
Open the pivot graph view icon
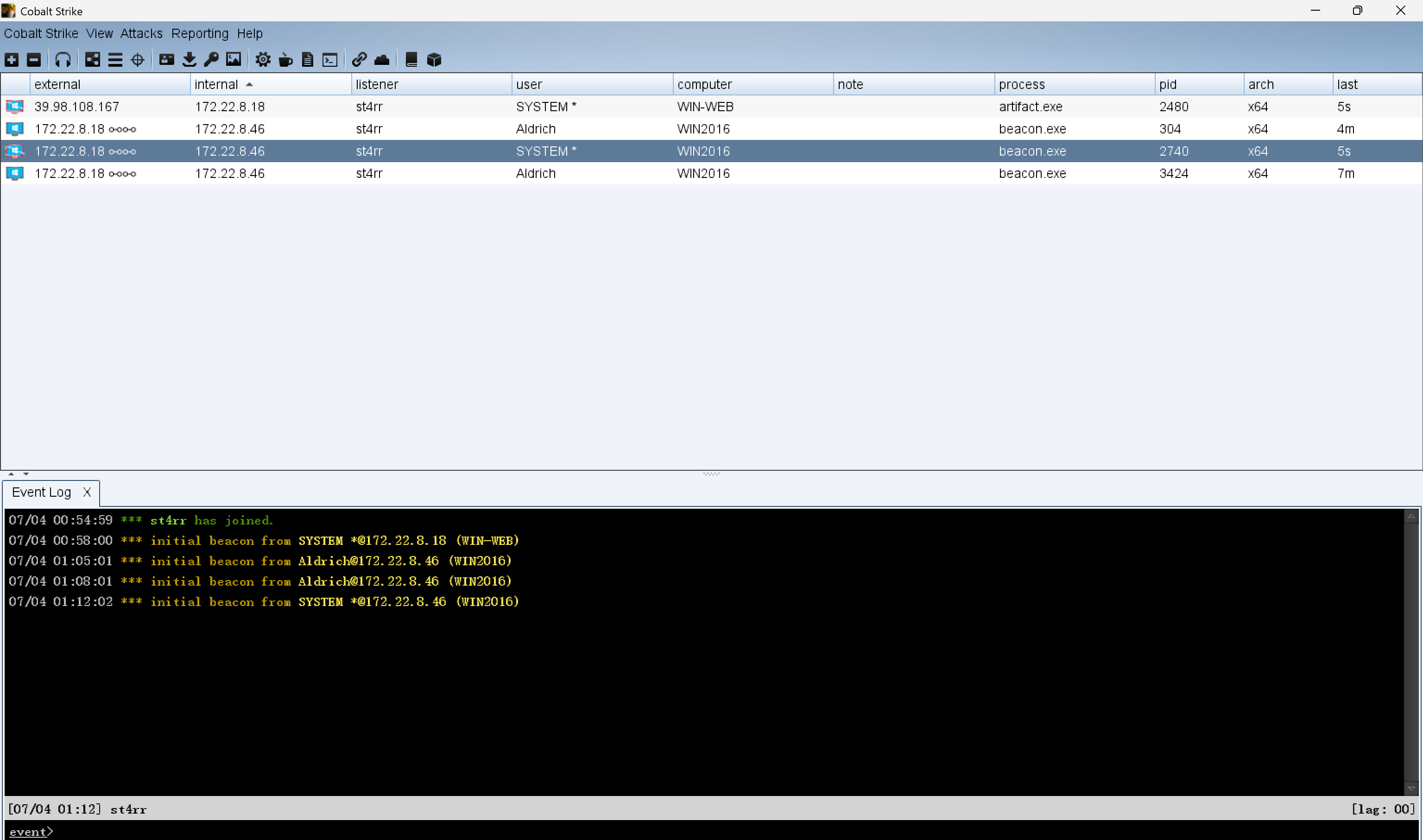[92, 59]
